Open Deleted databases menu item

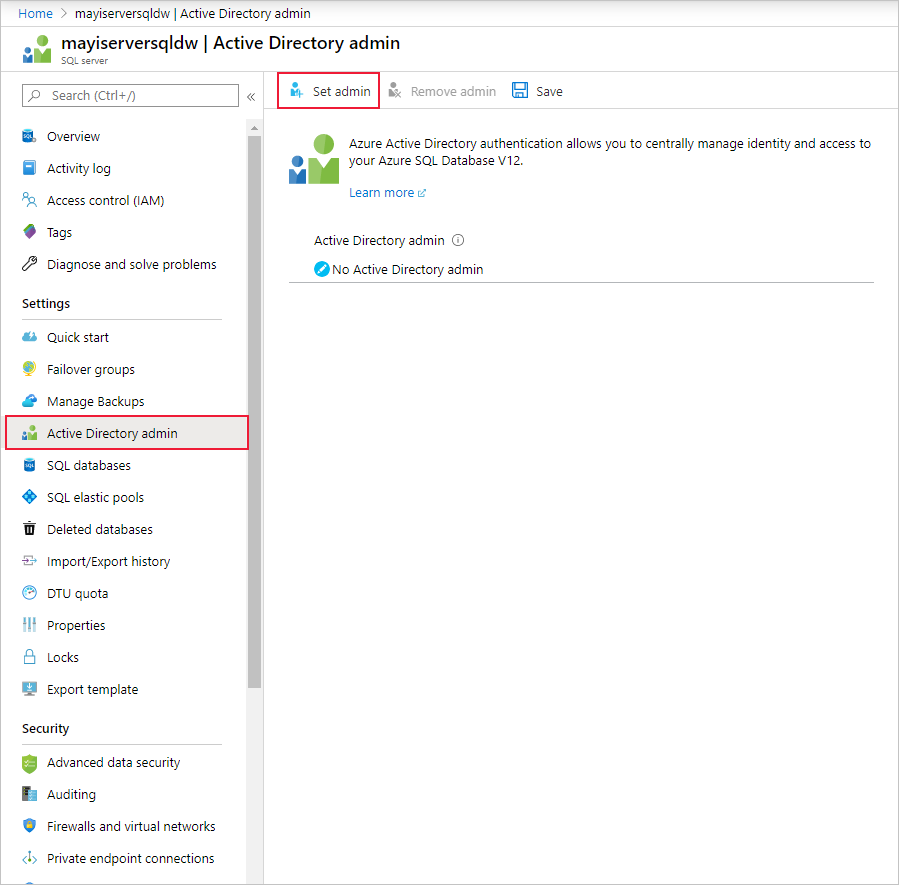coord(100,529)
